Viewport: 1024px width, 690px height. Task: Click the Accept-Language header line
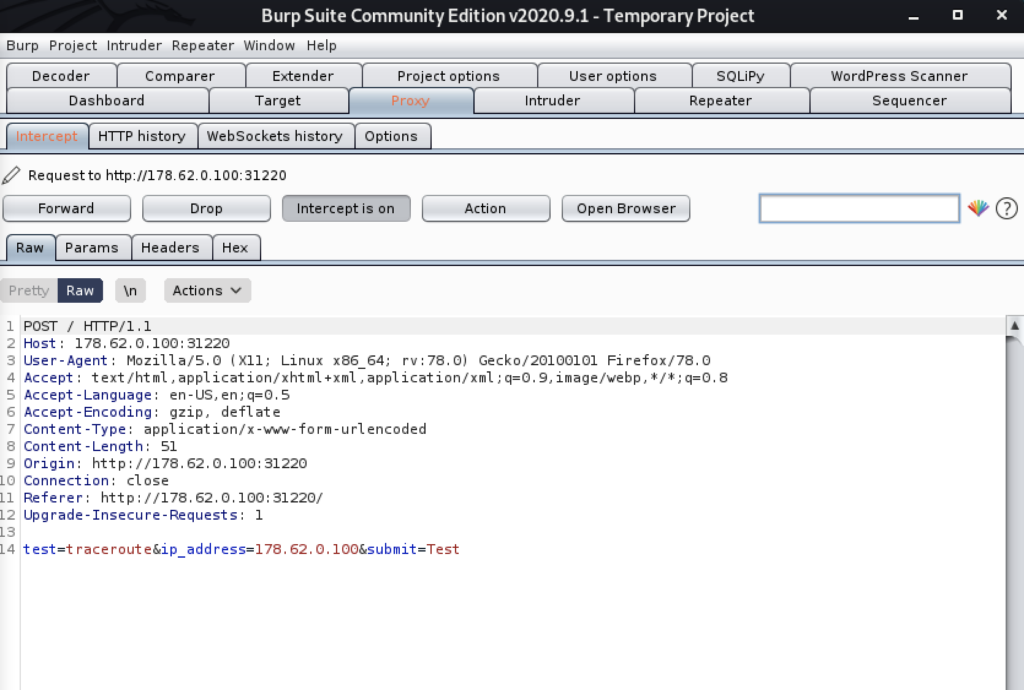(157, 394)
